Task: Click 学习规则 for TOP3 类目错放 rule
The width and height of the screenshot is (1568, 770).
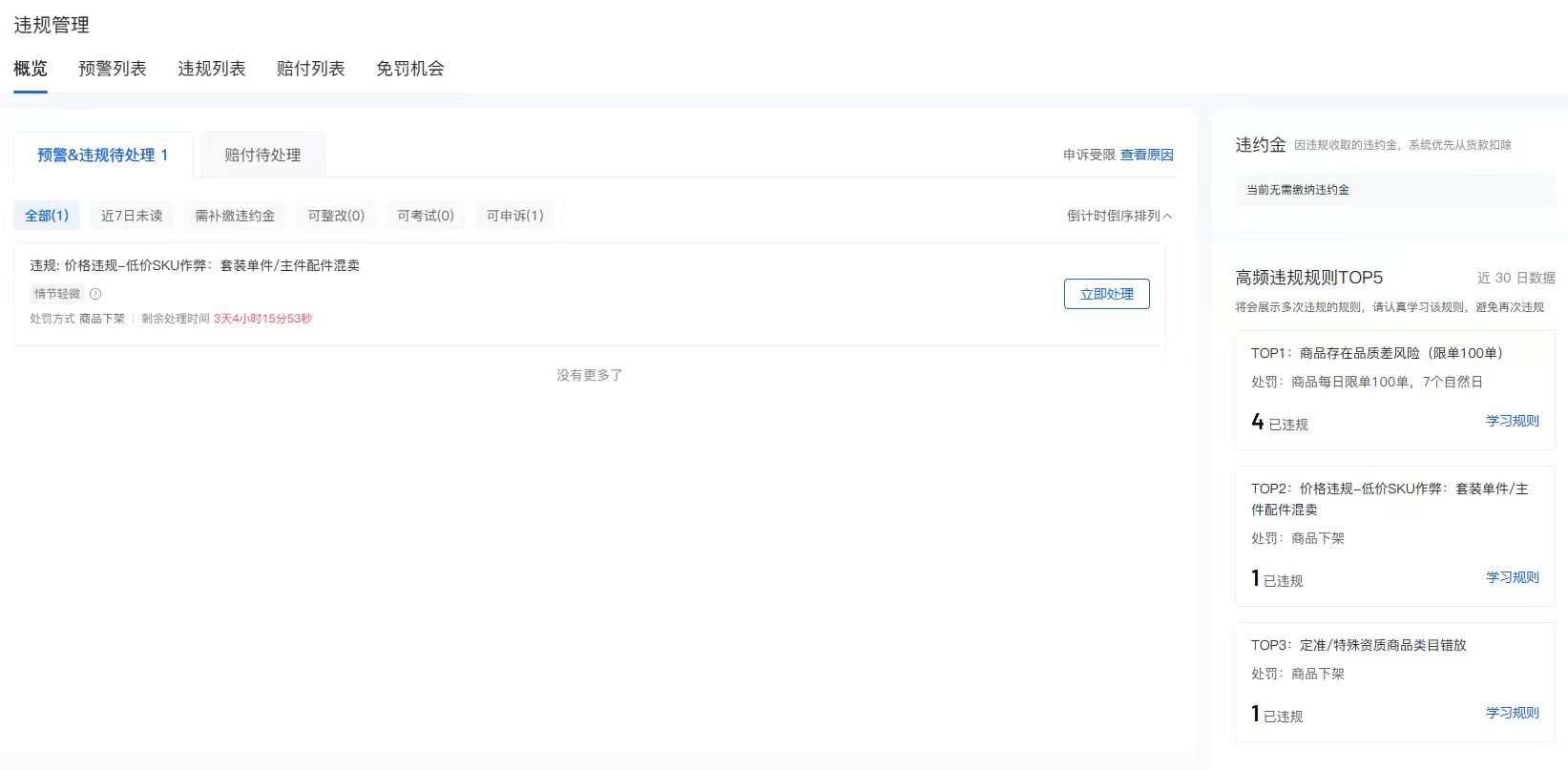Action: point(1512,713)
